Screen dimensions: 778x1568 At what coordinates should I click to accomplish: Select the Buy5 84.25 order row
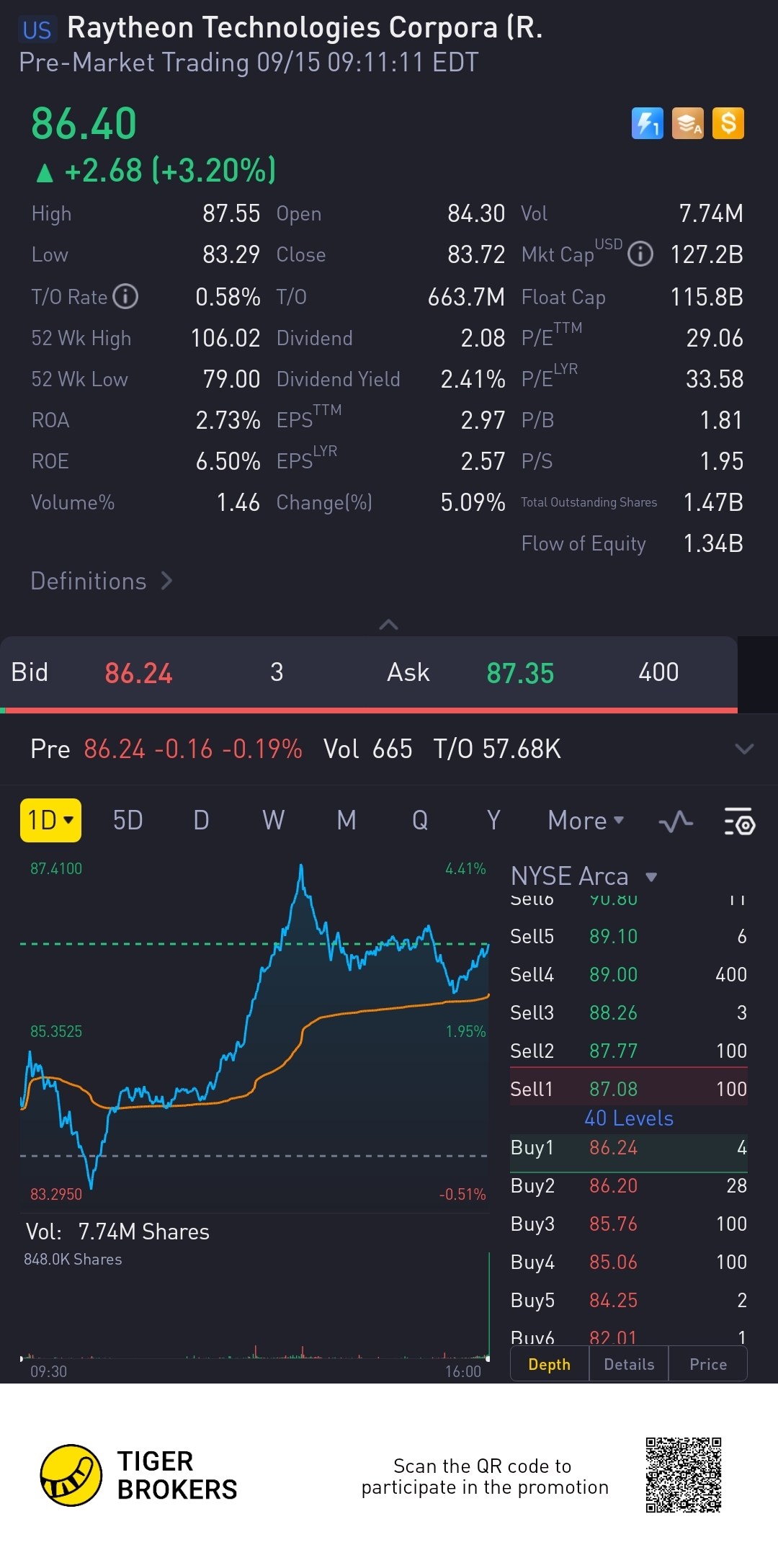629,1300
